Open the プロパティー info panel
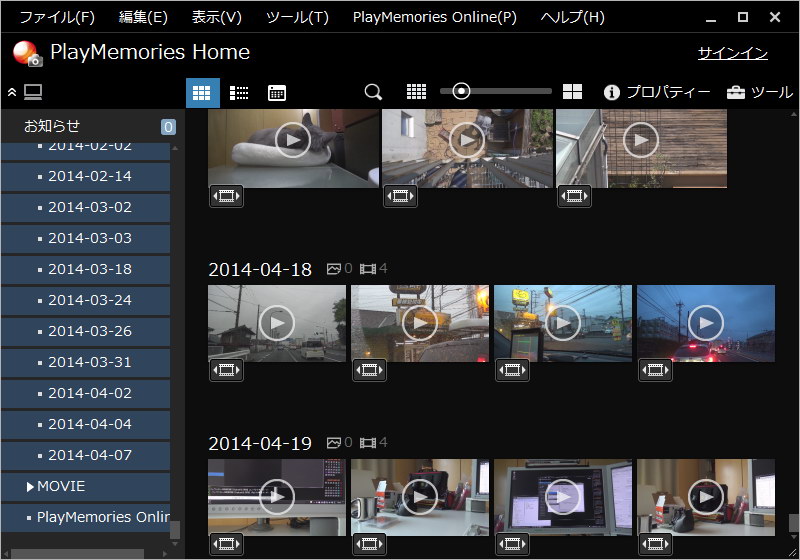The image size is (800, 560). (x=657, y=92)
